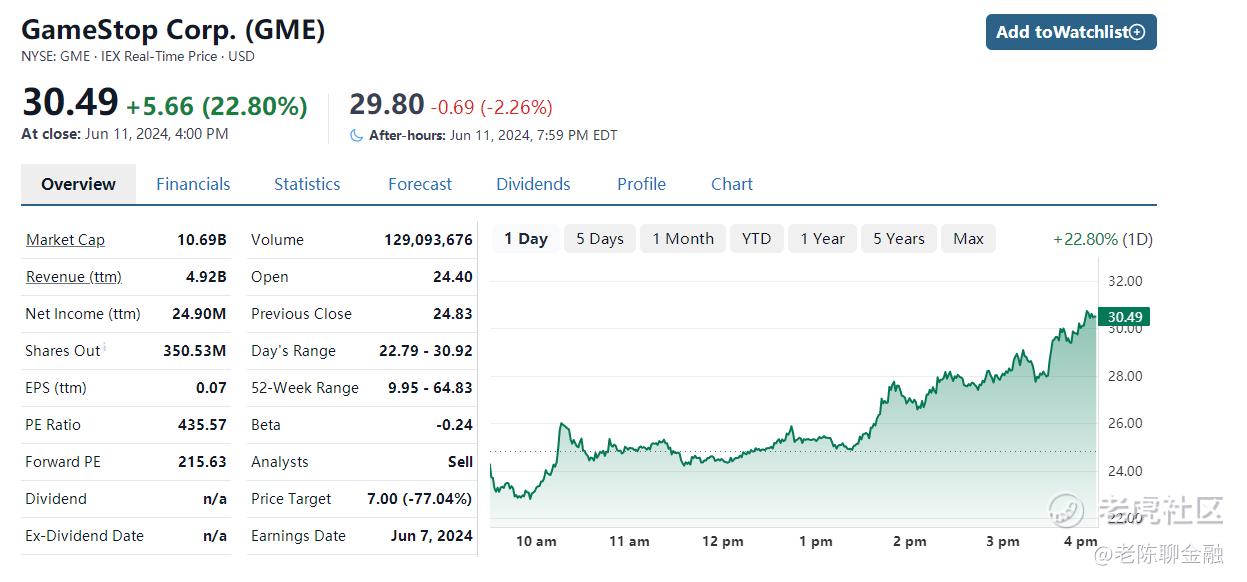Switch to the Chart tab

(732, 184)
